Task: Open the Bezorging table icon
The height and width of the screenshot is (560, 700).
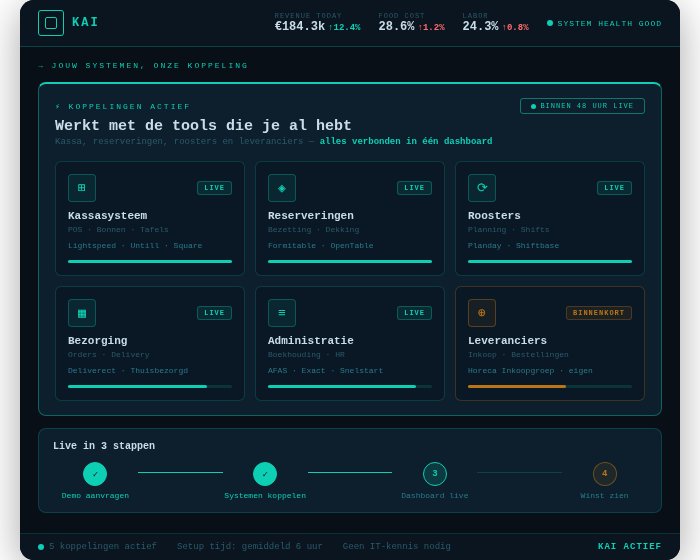Action: (82, 313)
